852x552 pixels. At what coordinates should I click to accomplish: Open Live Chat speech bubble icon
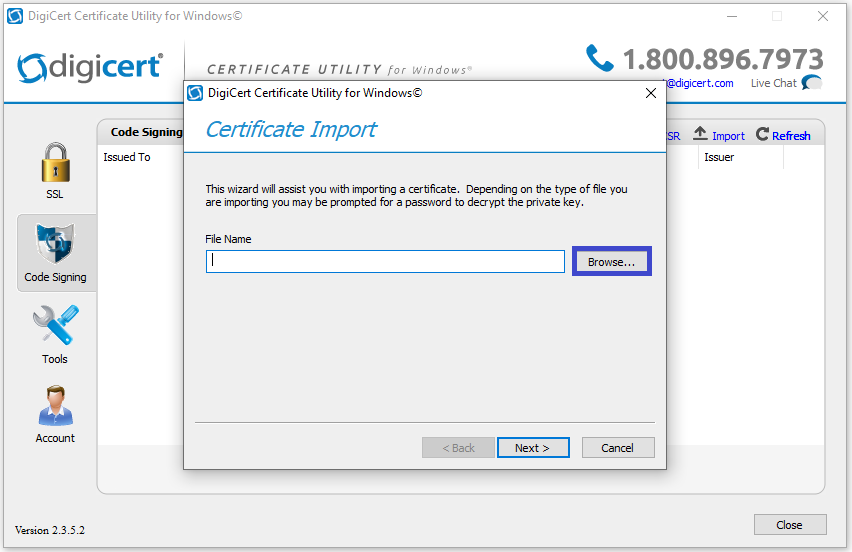(812, 83)
